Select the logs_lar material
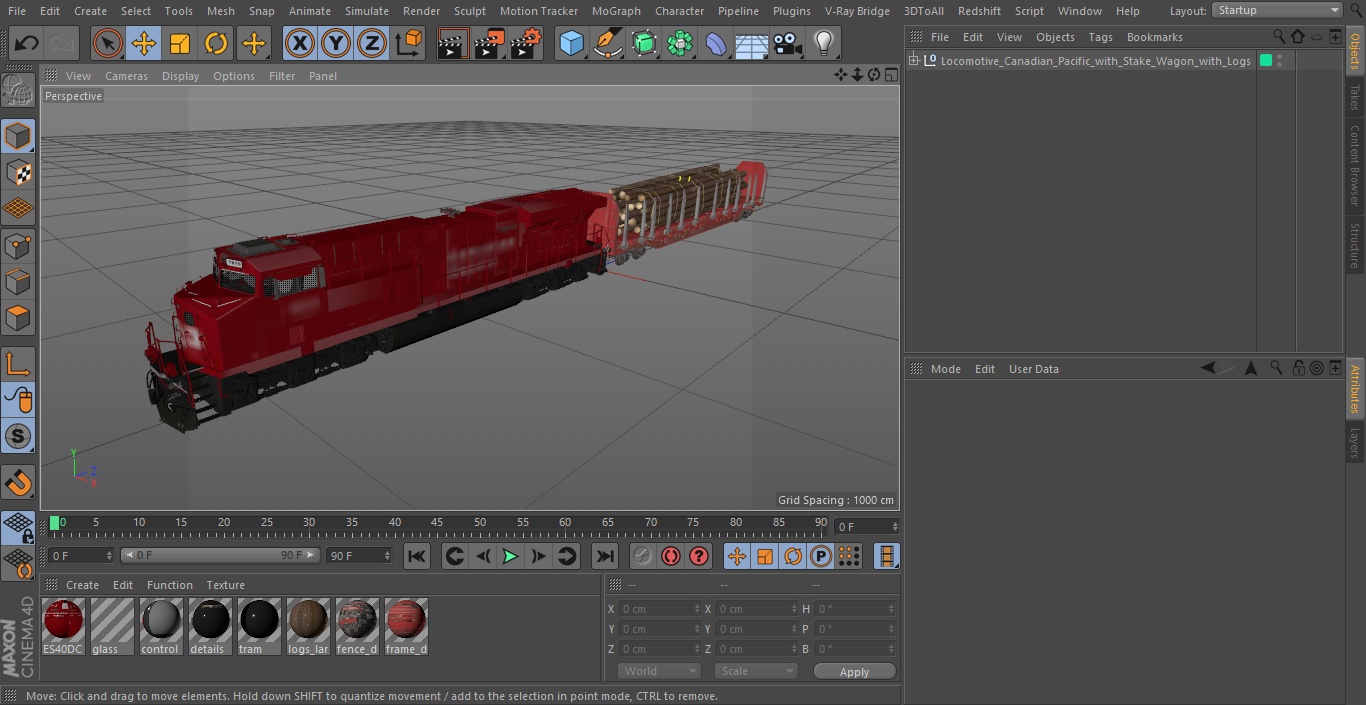The width and height of the screenshot is (1366, 705). click(x=308, y=626)
